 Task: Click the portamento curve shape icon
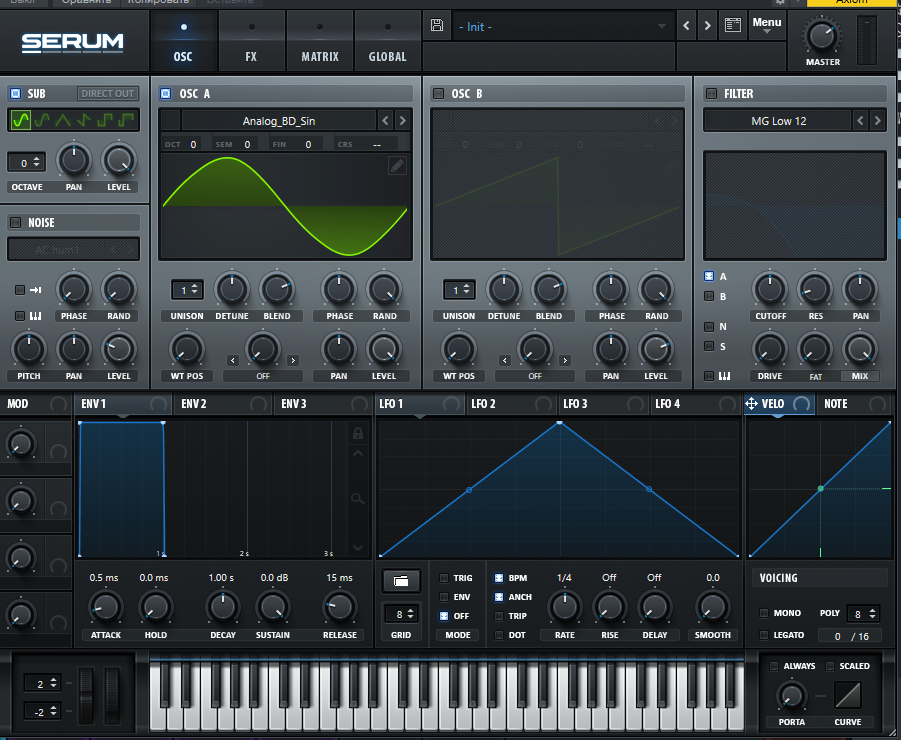pyautogui.click(x=848, y=695)
